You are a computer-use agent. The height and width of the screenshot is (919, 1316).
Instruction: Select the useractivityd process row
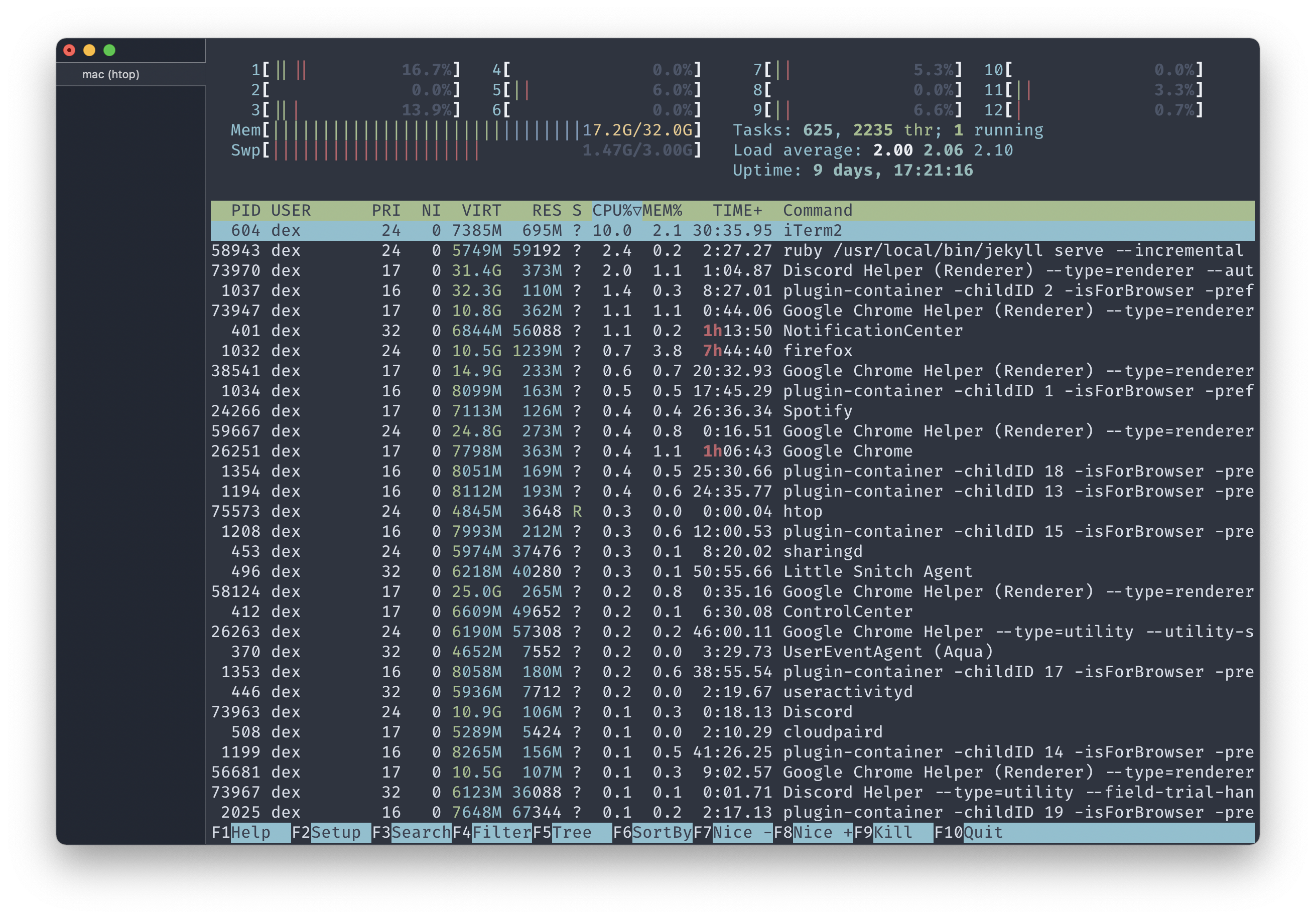732,692
